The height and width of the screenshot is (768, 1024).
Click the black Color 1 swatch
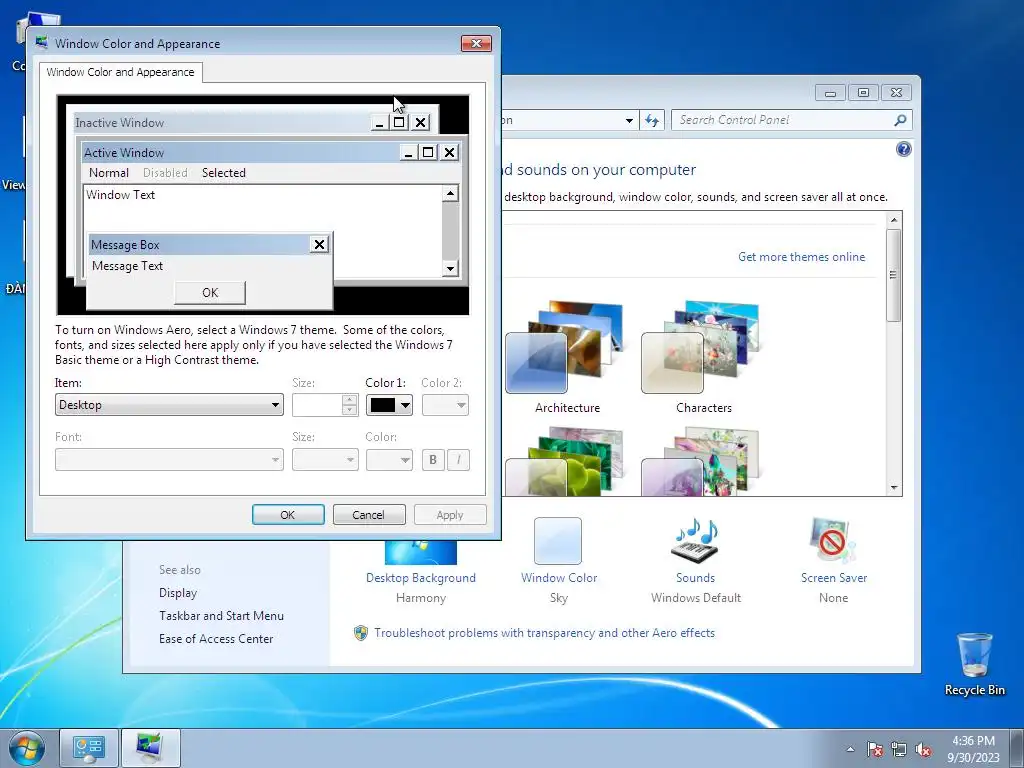click(383, 406)
